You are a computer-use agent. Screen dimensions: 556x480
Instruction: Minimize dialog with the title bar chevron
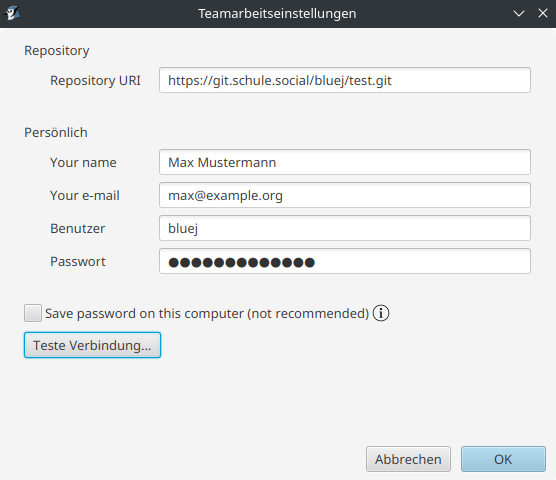(519, 13)
